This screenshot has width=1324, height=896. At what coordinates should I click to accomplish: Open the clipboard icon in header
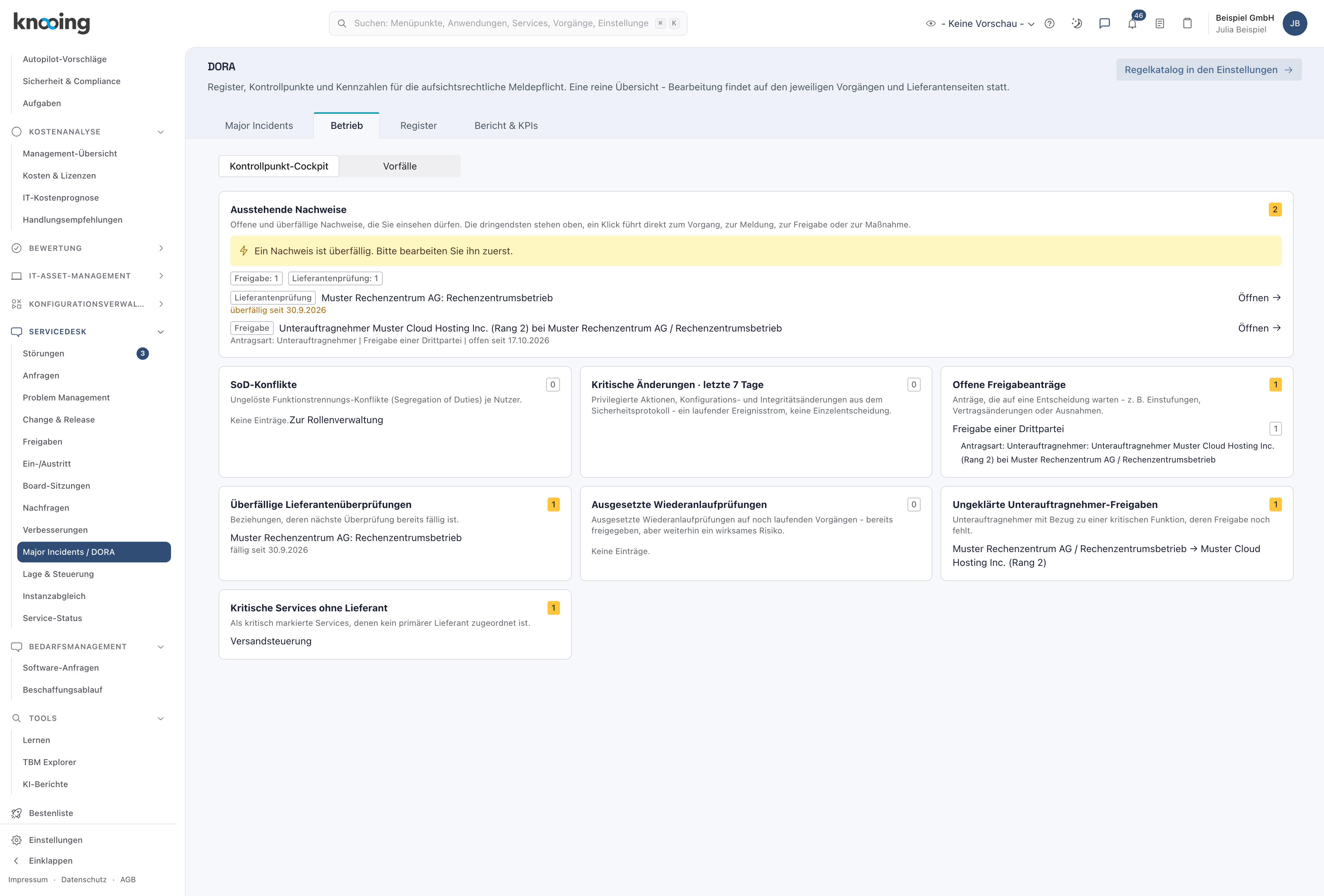[x=1187, y=23]
